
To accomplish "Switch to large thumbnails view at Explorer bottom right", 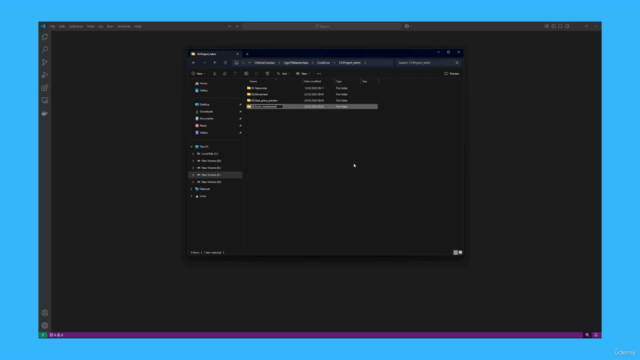I will click(460, 253).
